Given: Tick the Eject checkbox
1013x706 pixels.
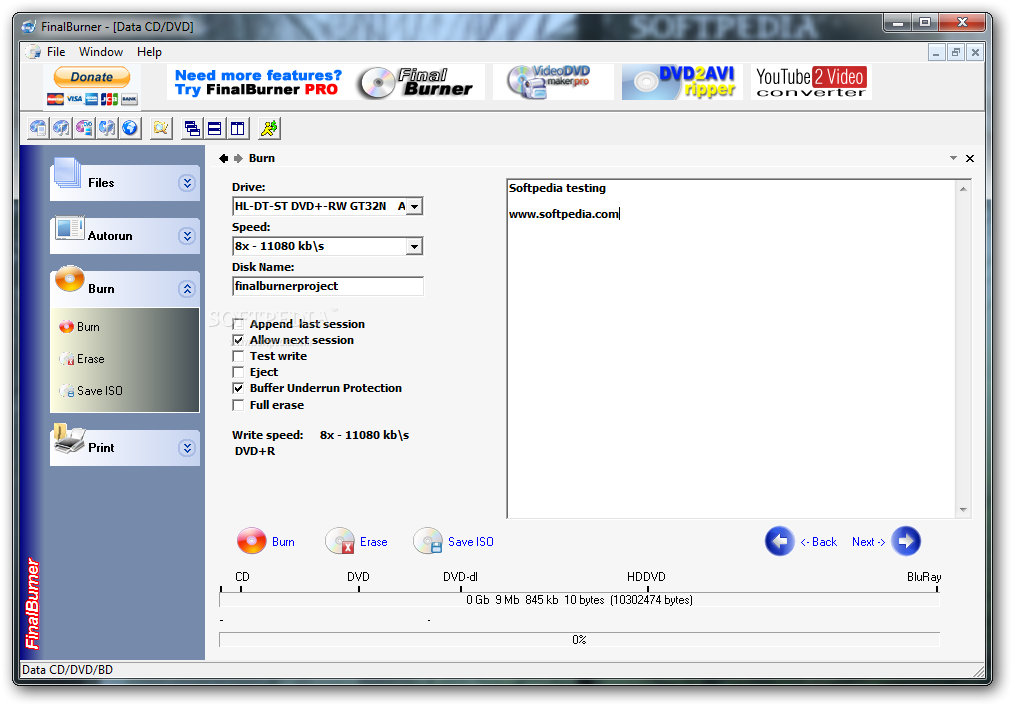Looking at the screenshot, I should (x=238, y=372).
